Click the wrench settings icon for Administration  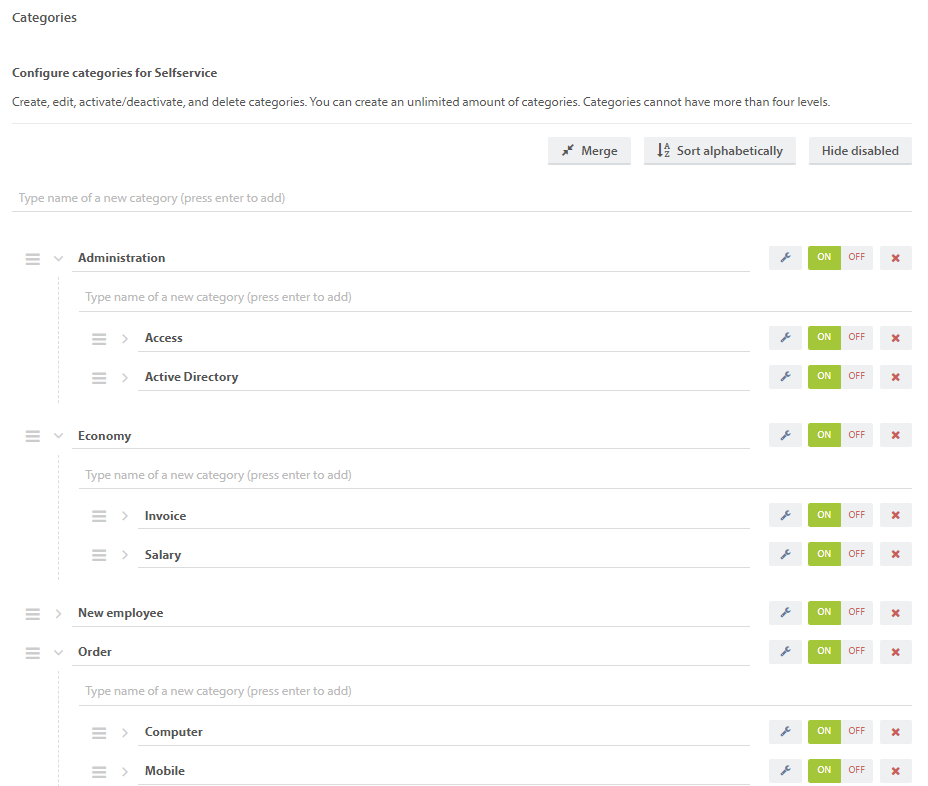coord(785,258)
